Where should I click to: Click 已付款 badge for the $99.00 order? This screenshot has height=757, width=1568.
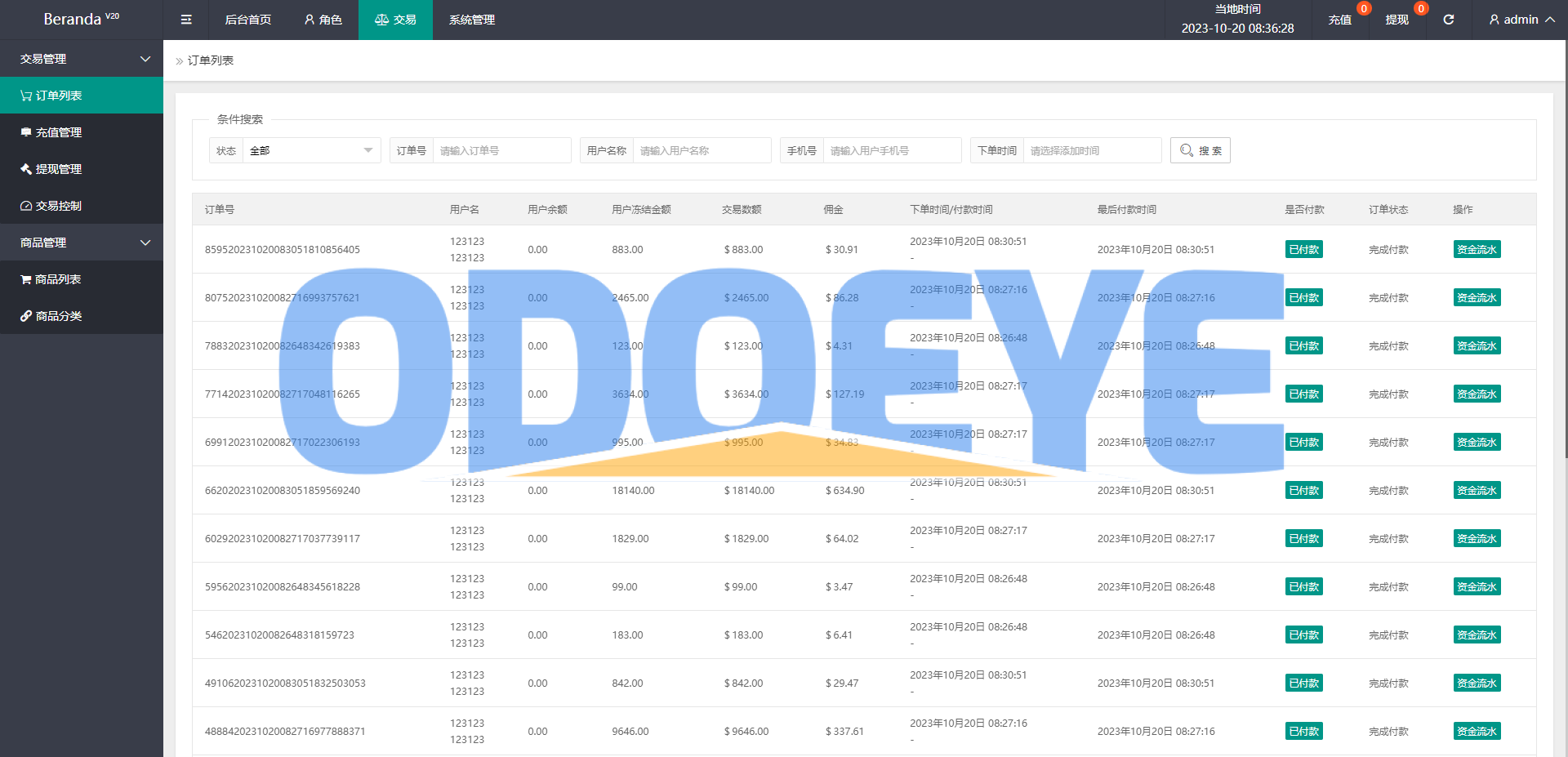[x=1304, y=587]
